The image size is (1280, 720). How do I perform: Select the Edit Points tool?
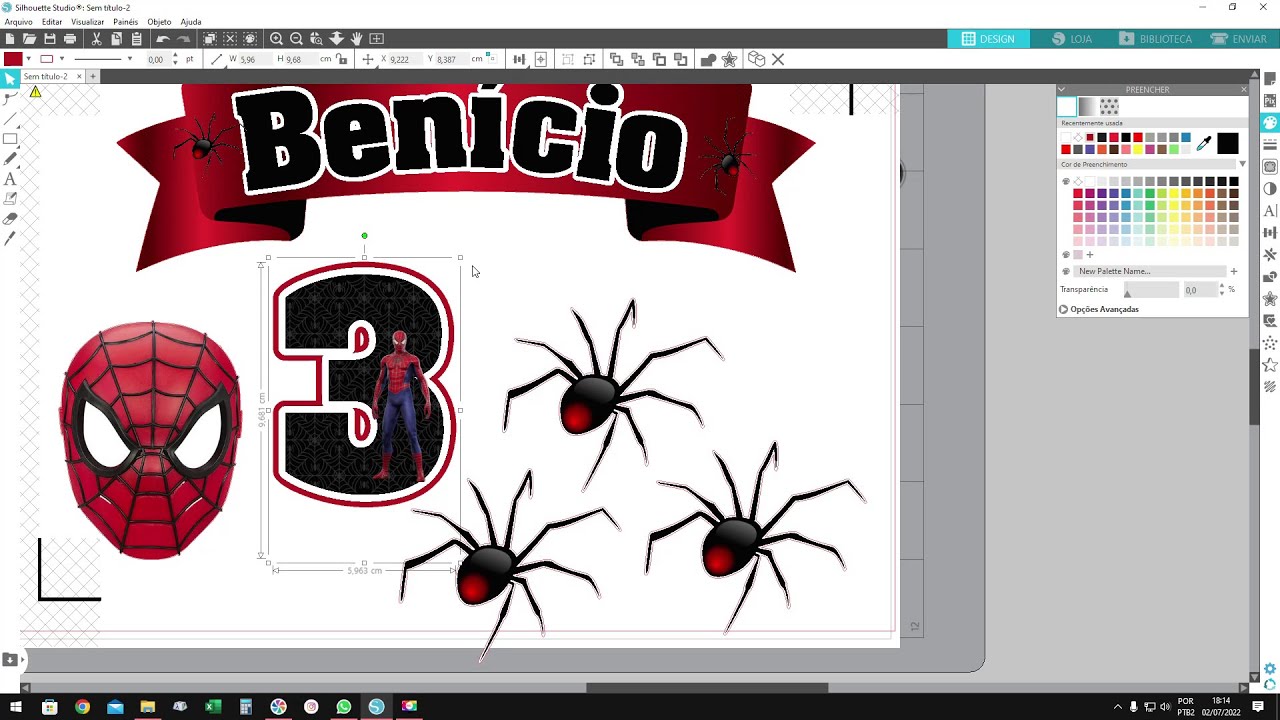10,98
